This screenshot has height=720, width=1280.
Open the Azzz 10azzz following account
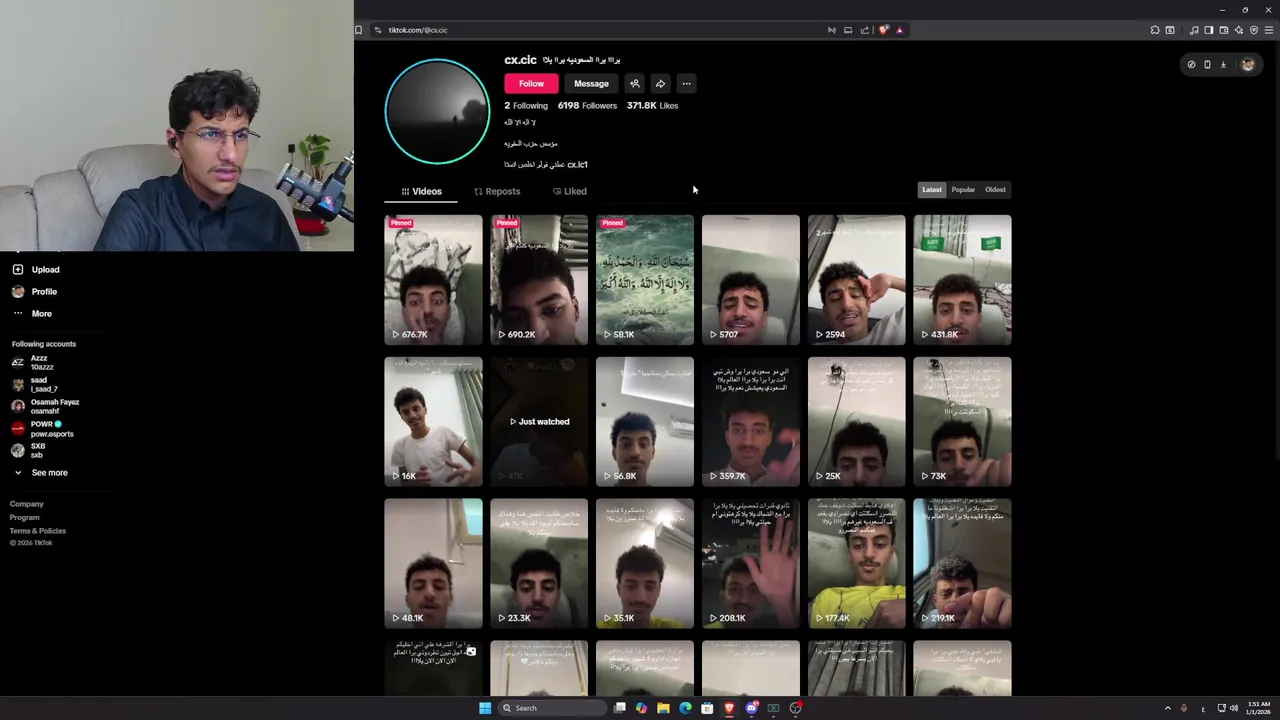[x=33, y=362]
